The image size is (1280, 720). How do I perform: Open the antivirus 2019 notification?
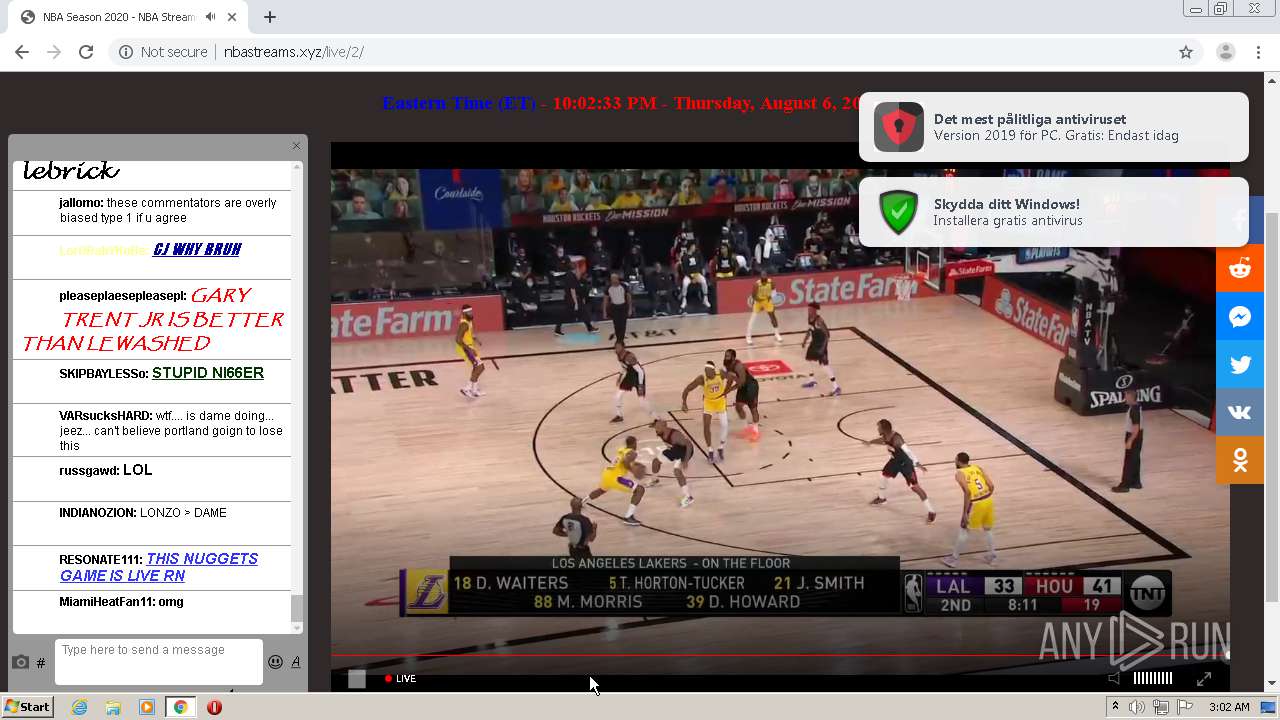(1054, 127)
